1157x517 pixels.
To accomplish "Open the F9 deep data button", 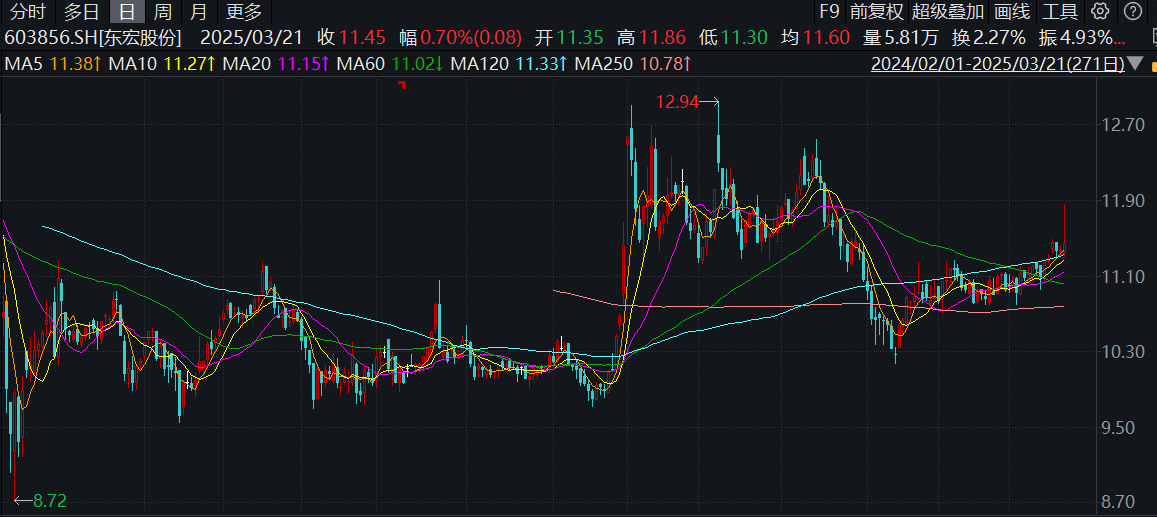I will pyautogui.click(x=829, y=11).
